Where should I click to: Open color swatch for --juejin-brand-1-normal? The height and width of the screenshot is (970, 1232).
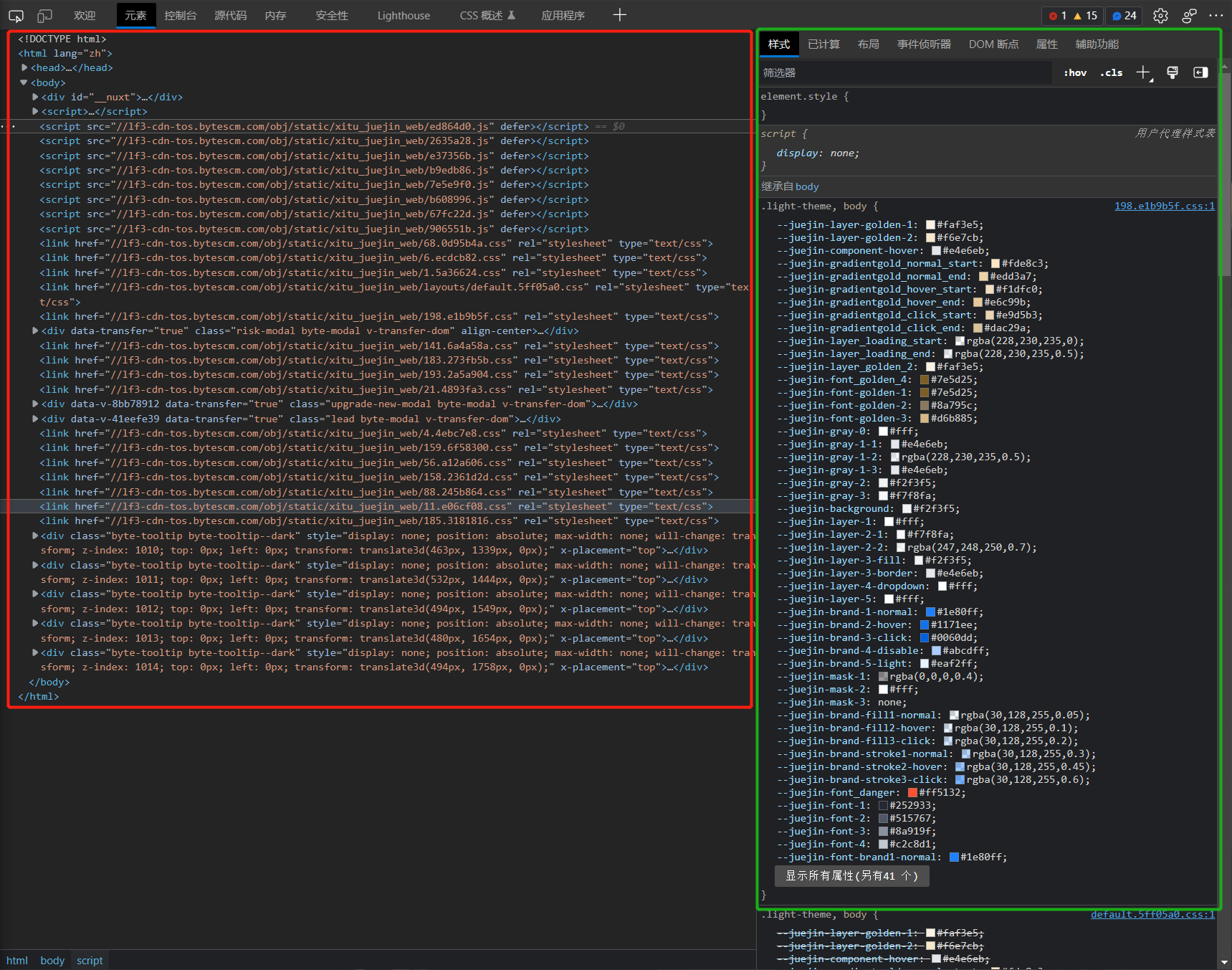930,612
